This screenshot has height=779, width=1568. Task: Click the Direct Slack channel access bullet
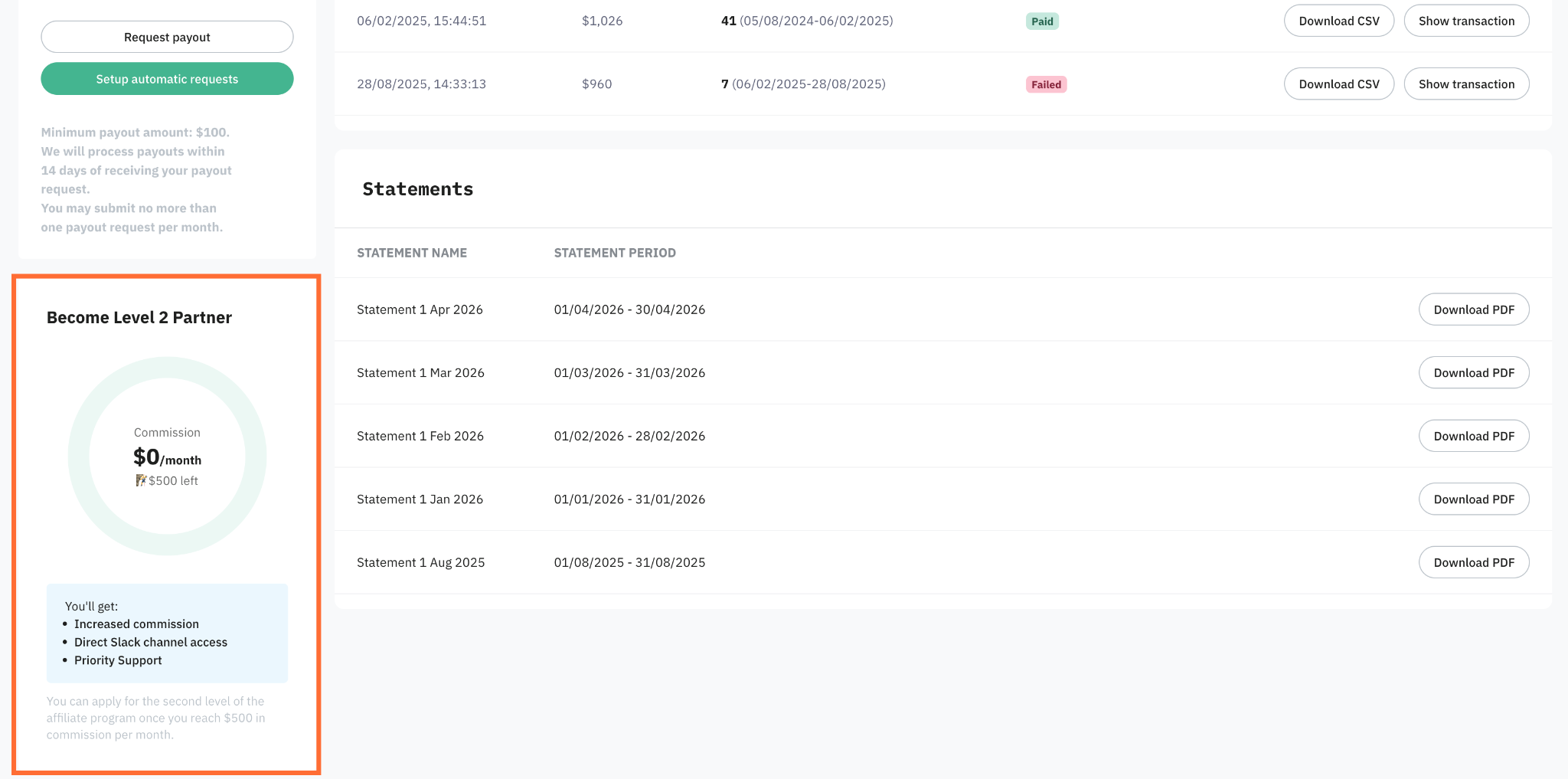click(151, 642)
